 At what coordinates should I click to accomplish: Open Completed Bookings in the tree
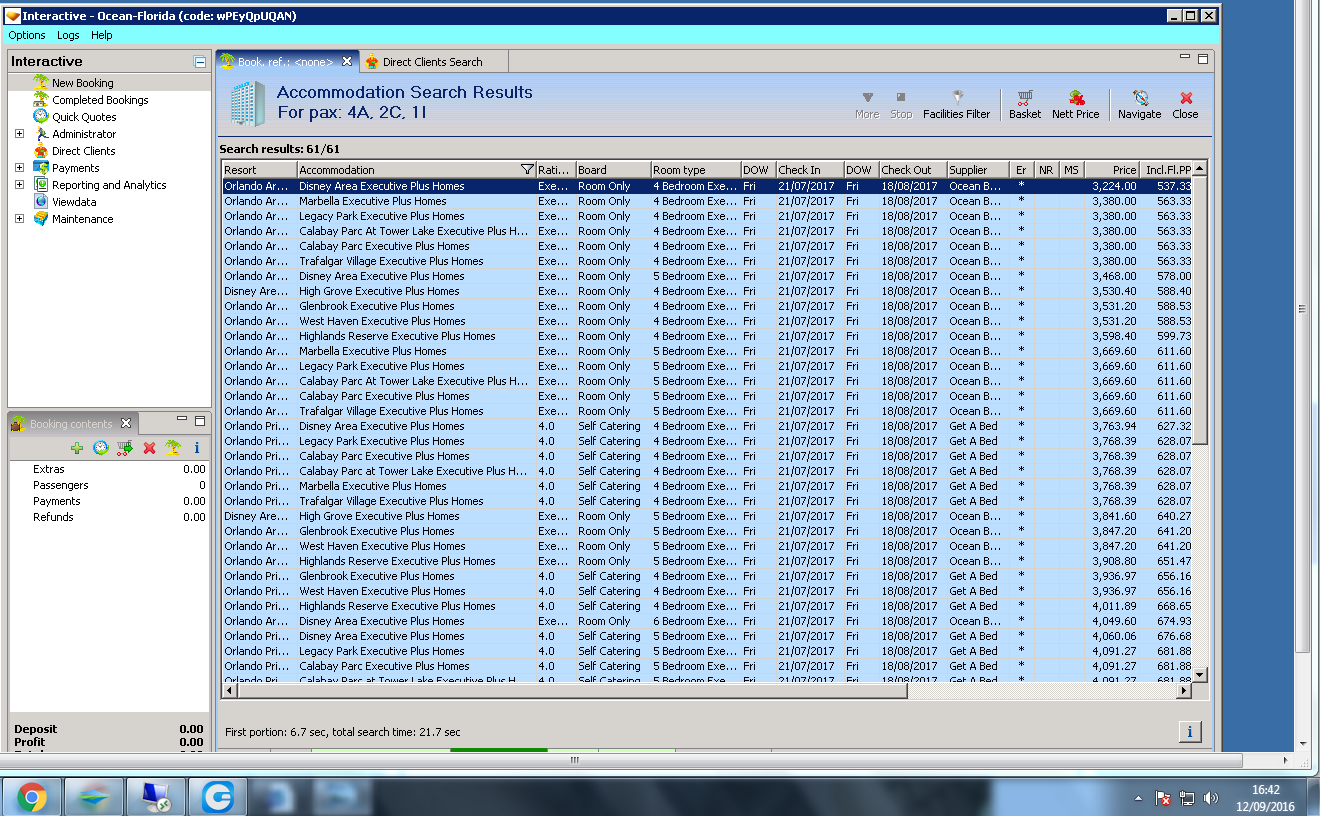(x=100, y=100)
